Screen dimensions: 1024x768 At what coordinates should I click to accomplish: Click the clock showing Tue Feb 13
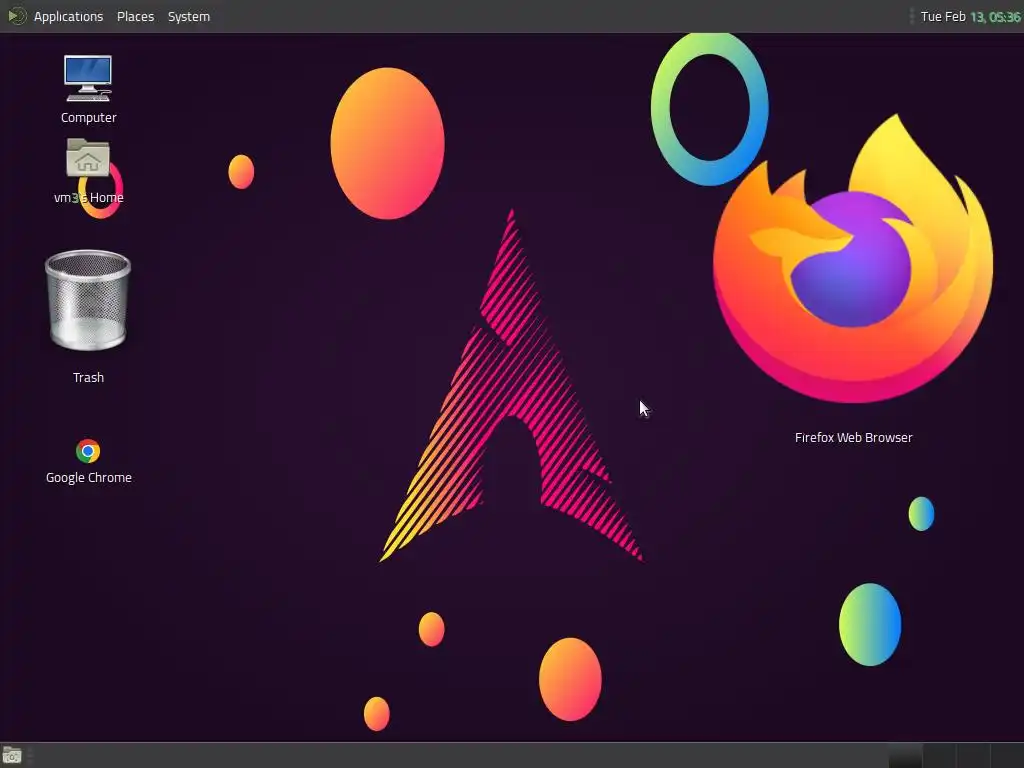pos(970,16)
